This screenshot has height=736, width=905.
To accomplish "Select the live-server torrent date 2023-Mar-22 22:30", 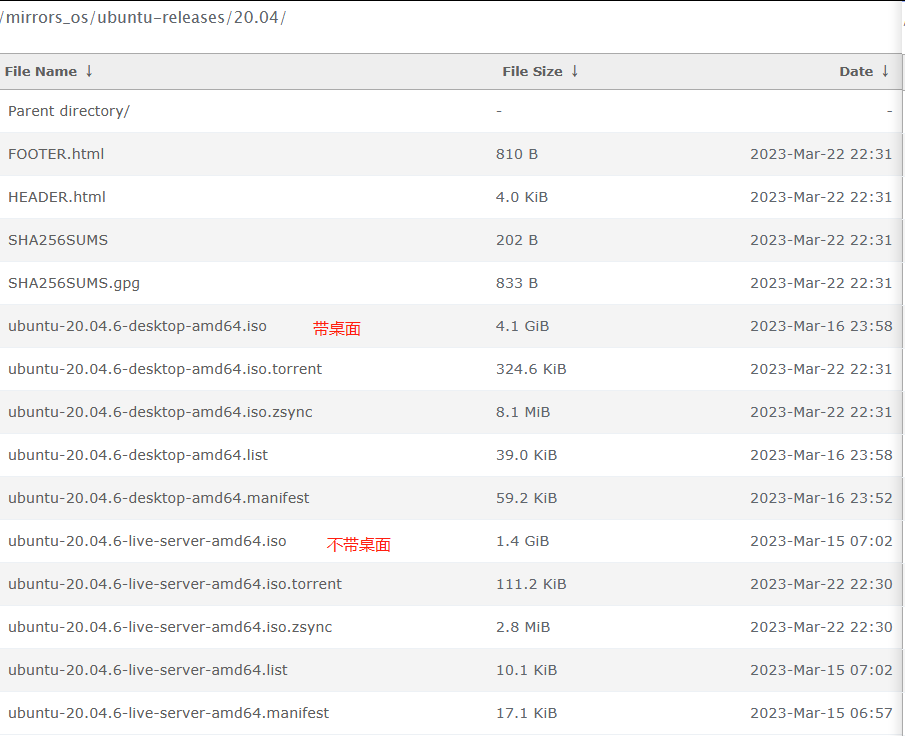I will (x=821, y=584).
